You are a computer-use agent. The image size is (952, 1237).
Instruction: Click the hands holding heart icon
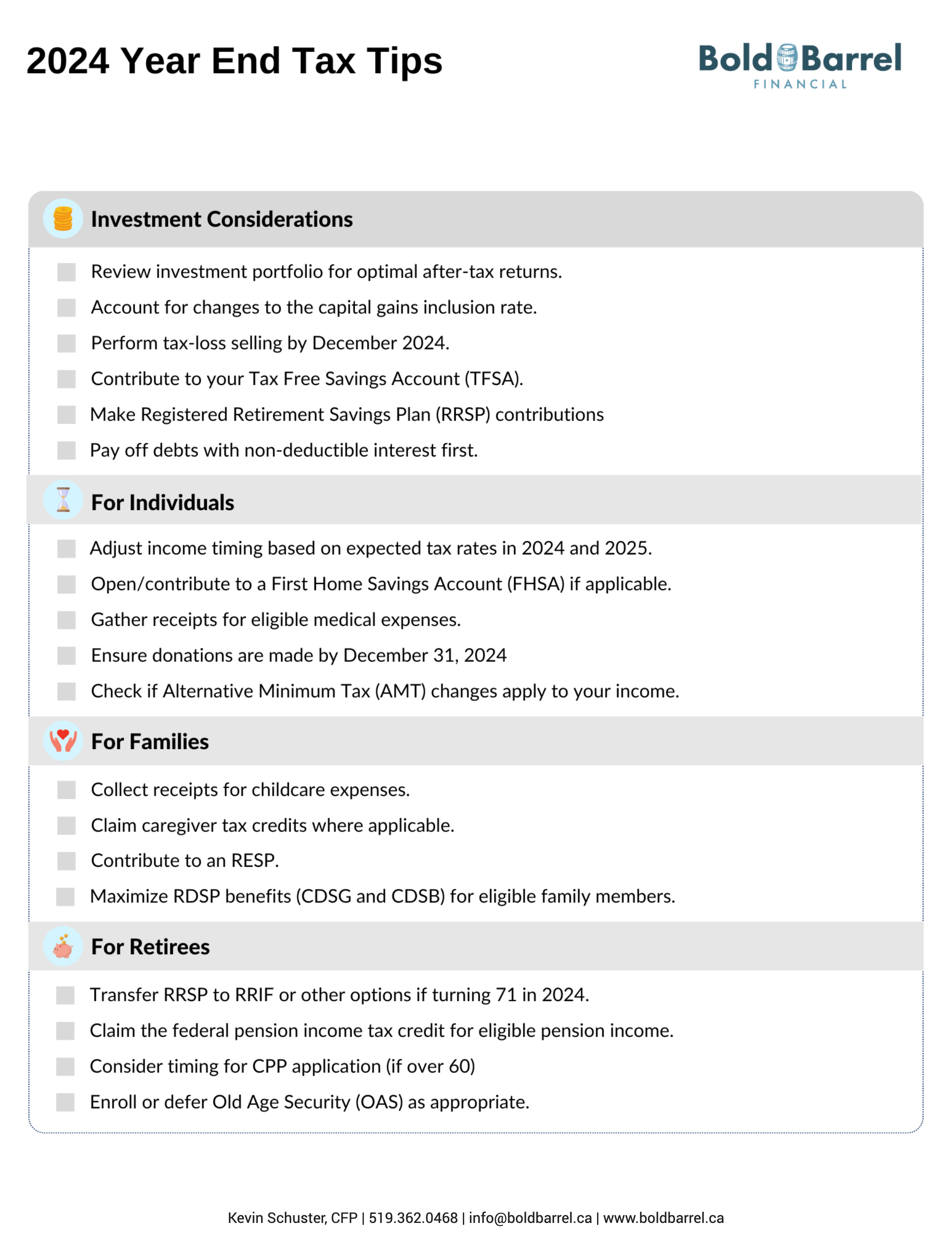[63, 740]
